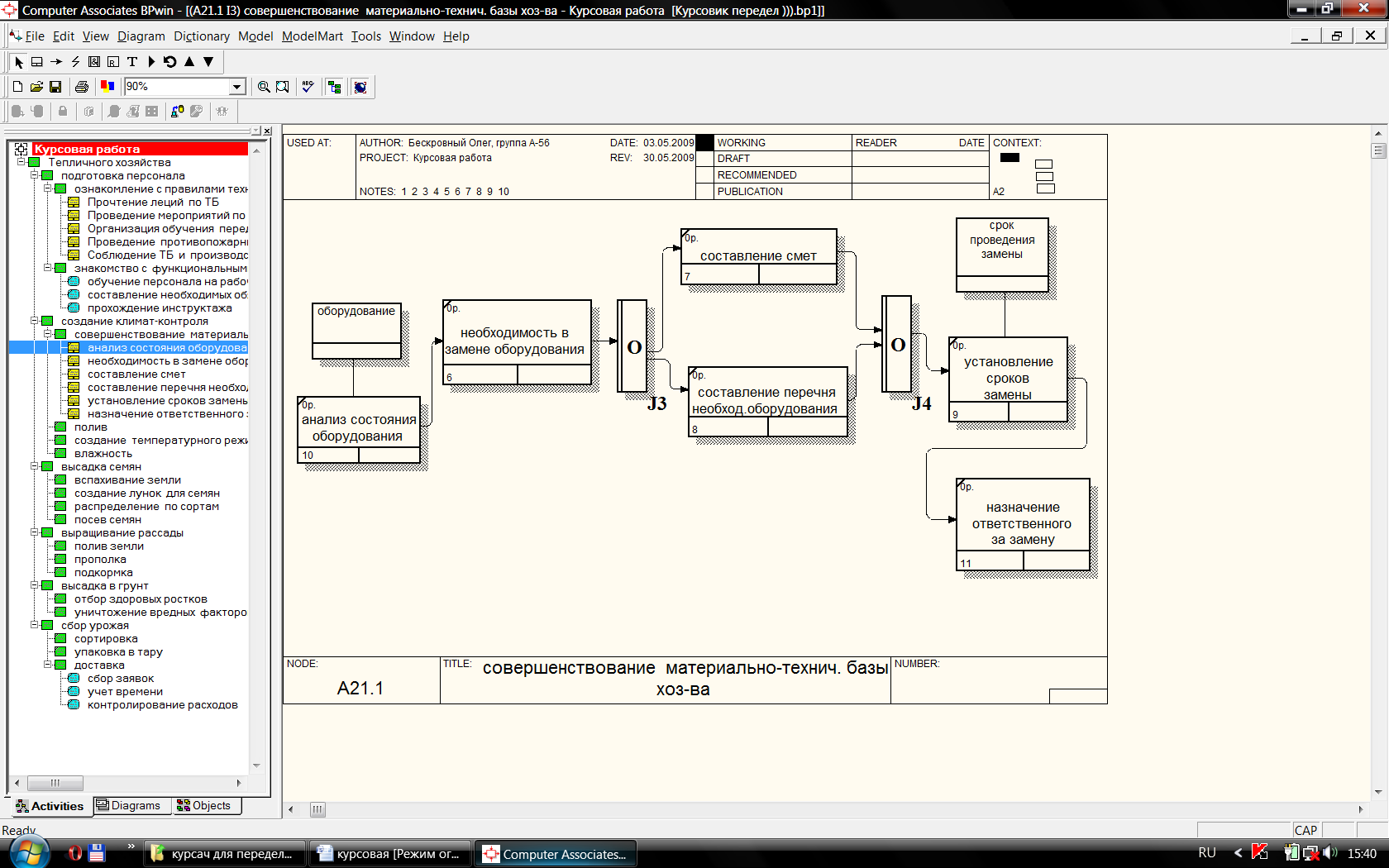Select 'составление смет' in activity tree
This screenshot has width=1389, height=868.
[x=136, y=374]
